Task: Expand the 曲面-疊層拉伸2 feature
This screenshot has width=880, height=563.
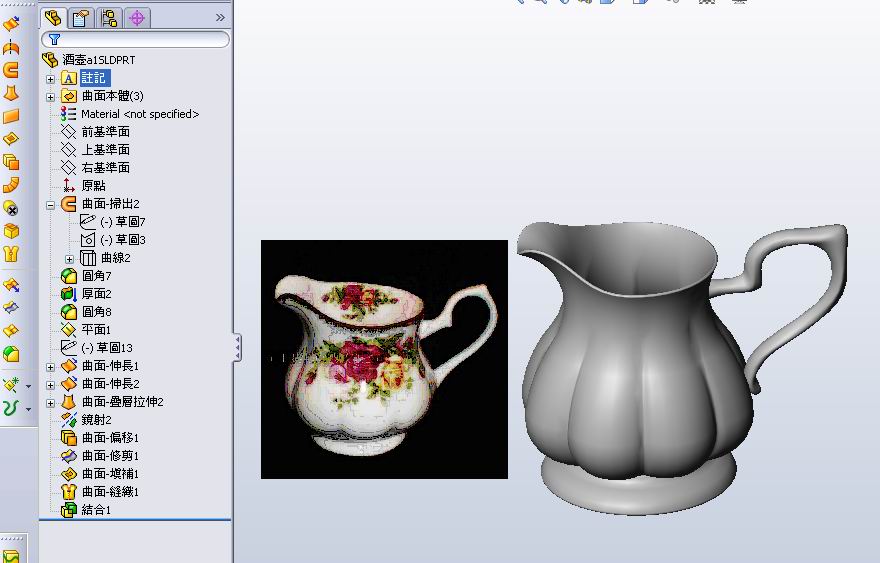Action: [51, 403]
